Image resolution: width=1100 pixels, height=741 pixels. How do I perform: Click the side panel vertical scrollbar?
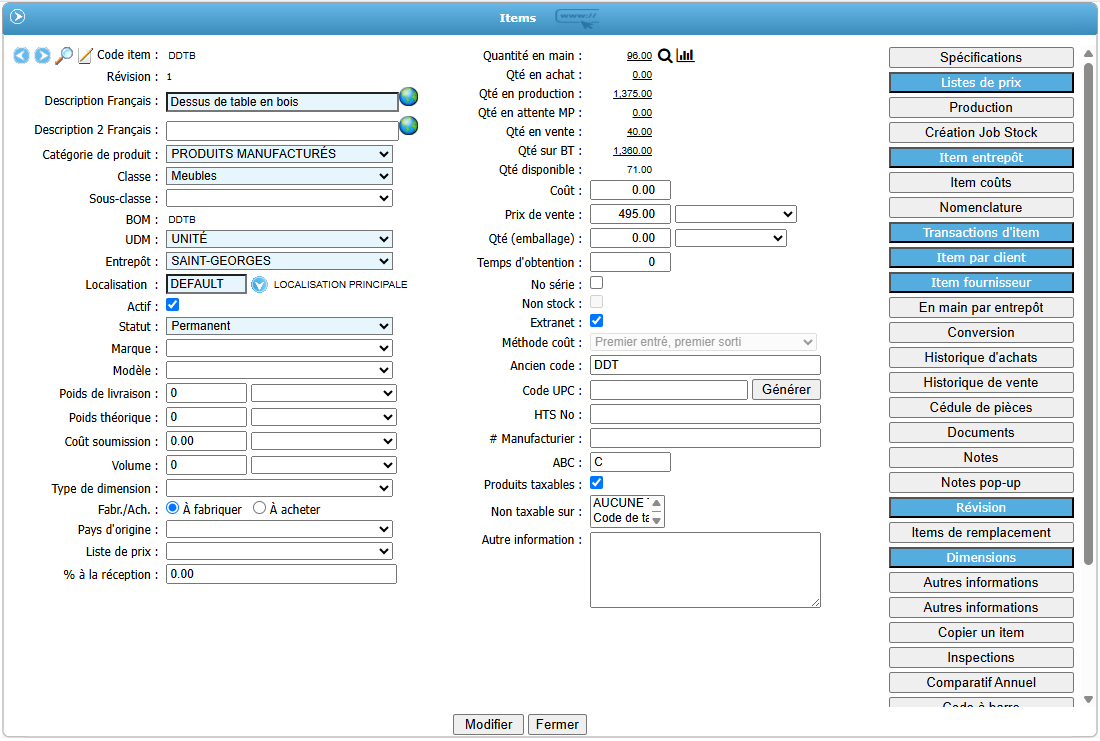tap(1088, 314)
